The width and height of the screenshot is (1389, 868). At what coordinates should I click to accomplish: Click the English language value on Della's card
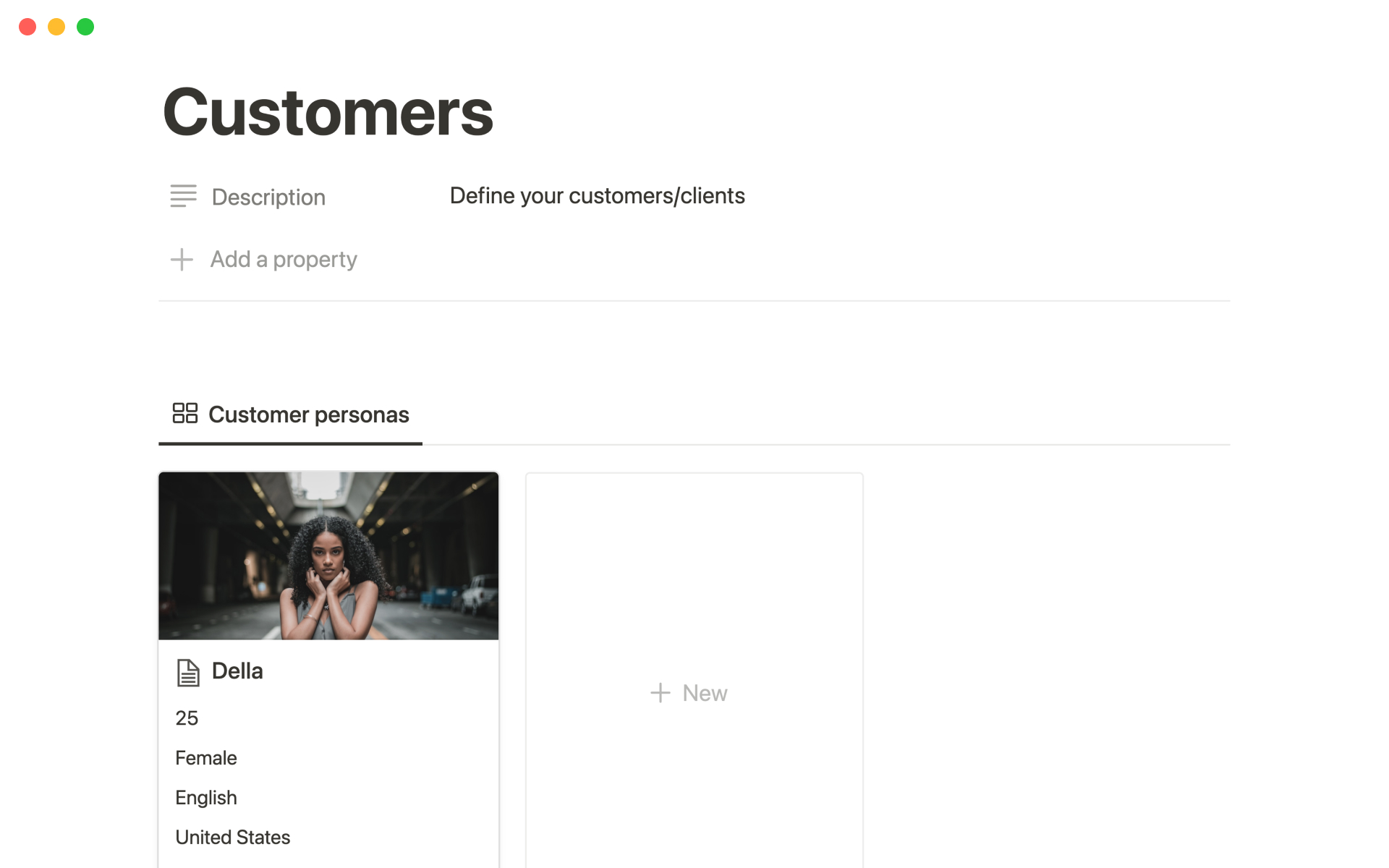coord(206,798)
